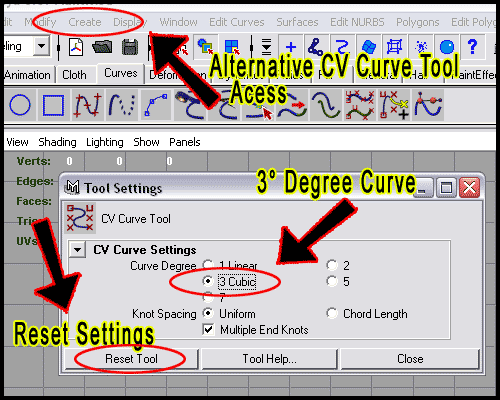Open the Edit Curves menu
The width and height of the screenshot is (500, 400).
pyautogui.click(x=237, y=22)
